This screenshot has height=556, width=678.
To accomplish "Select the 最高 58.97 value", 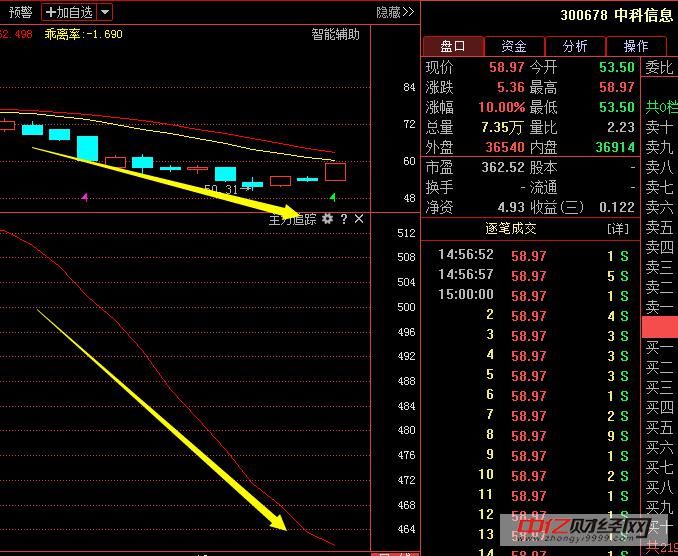I will 617,87.
